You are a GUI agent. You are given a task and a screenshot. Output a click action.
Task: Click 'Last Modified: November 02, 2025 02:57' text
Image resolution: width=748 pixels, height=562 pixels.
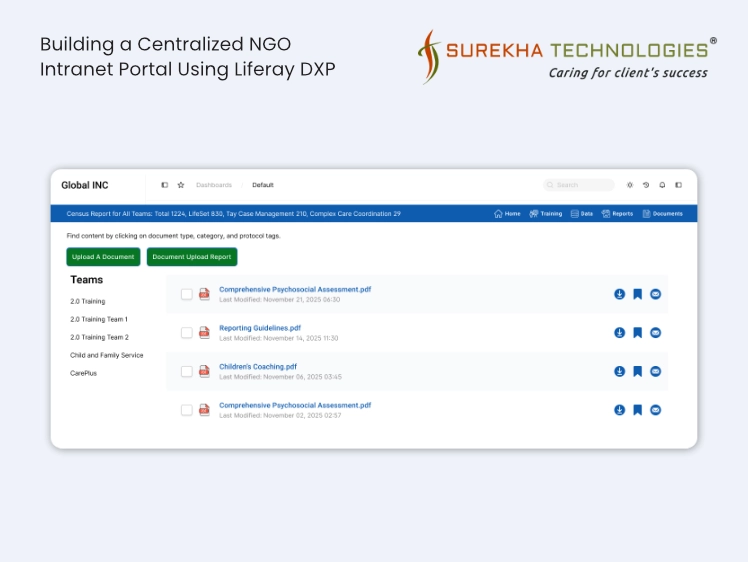click(280, 416)
